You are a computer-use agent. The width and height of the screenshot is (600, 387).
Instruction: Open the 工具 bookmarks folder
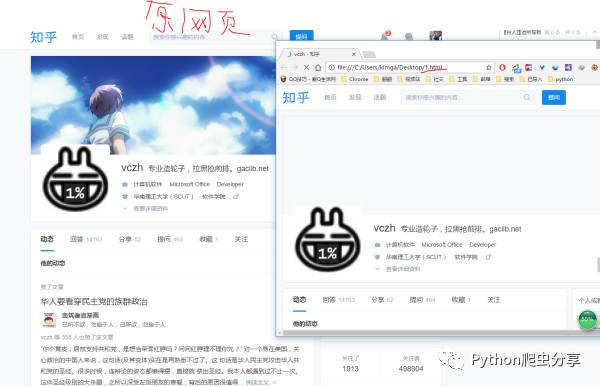tap(458, 79)
